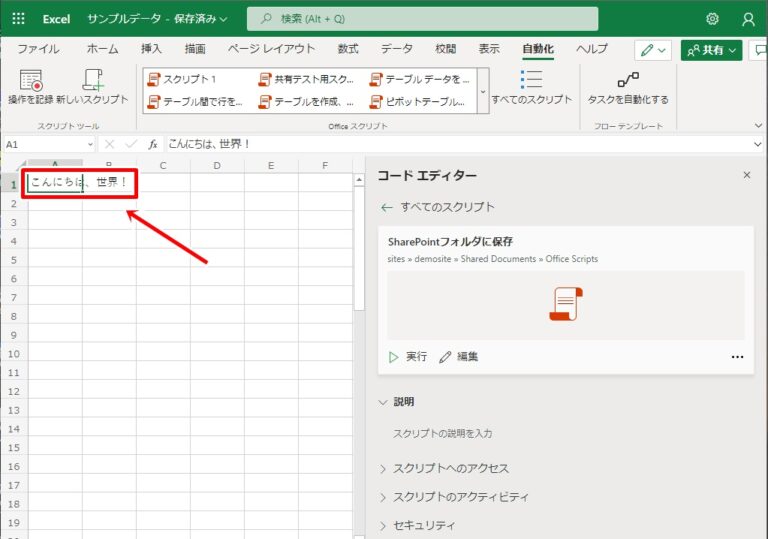Click the fx insert function icon
This screenshot has height=539, width=768.
pos(153,144)
